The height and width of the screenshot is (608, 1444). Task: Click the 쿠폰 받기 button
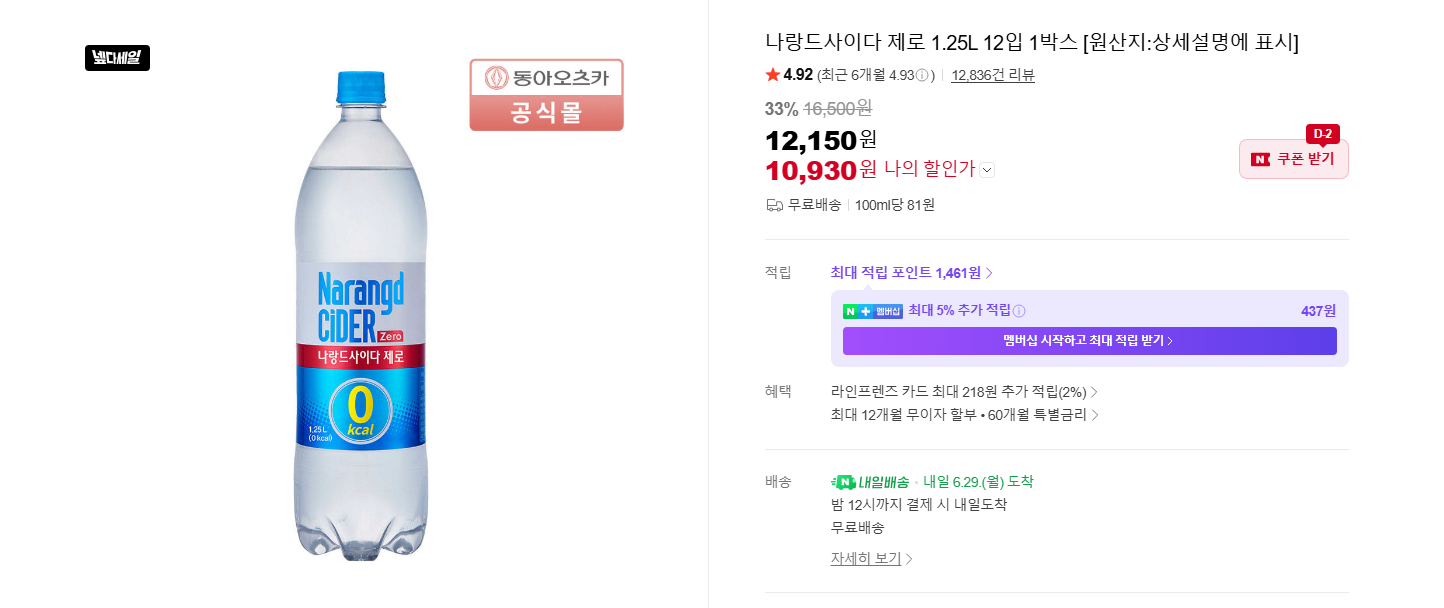pos(1294,159)
